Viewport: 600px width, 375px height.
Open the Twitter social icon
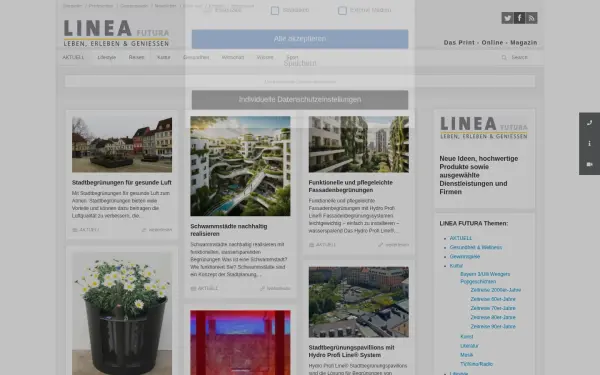507,18
